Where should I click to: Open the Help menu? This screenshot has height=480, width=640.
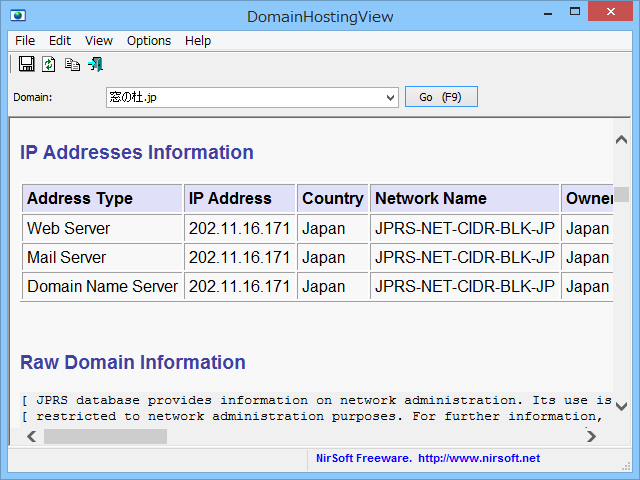click(198, 41)
